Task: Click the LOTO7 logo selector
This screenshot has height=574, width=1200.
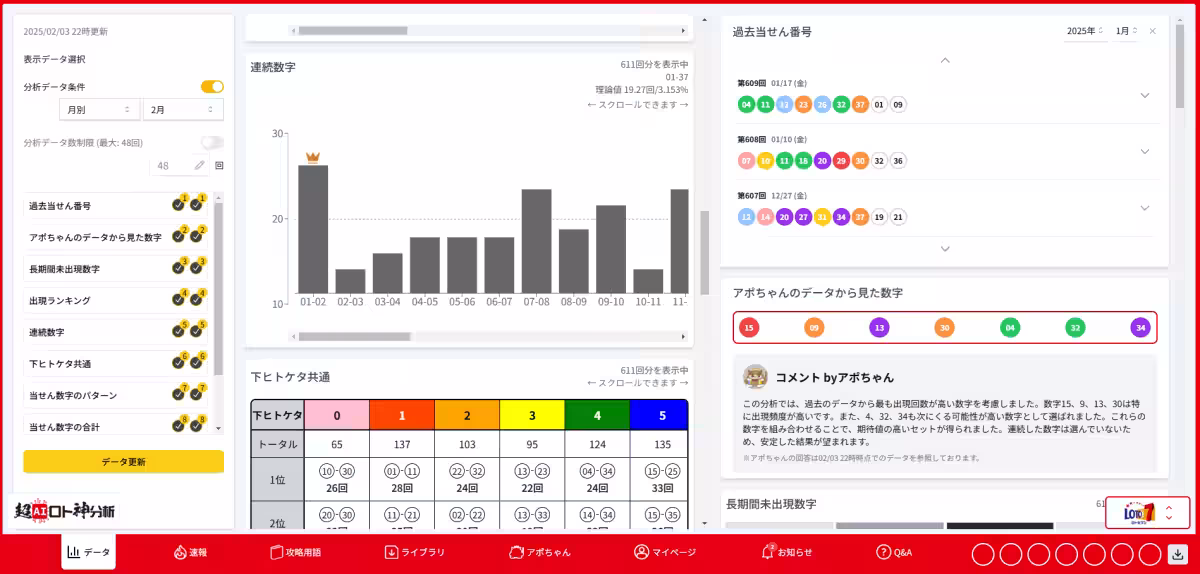Action: [x=1140, y=513]
